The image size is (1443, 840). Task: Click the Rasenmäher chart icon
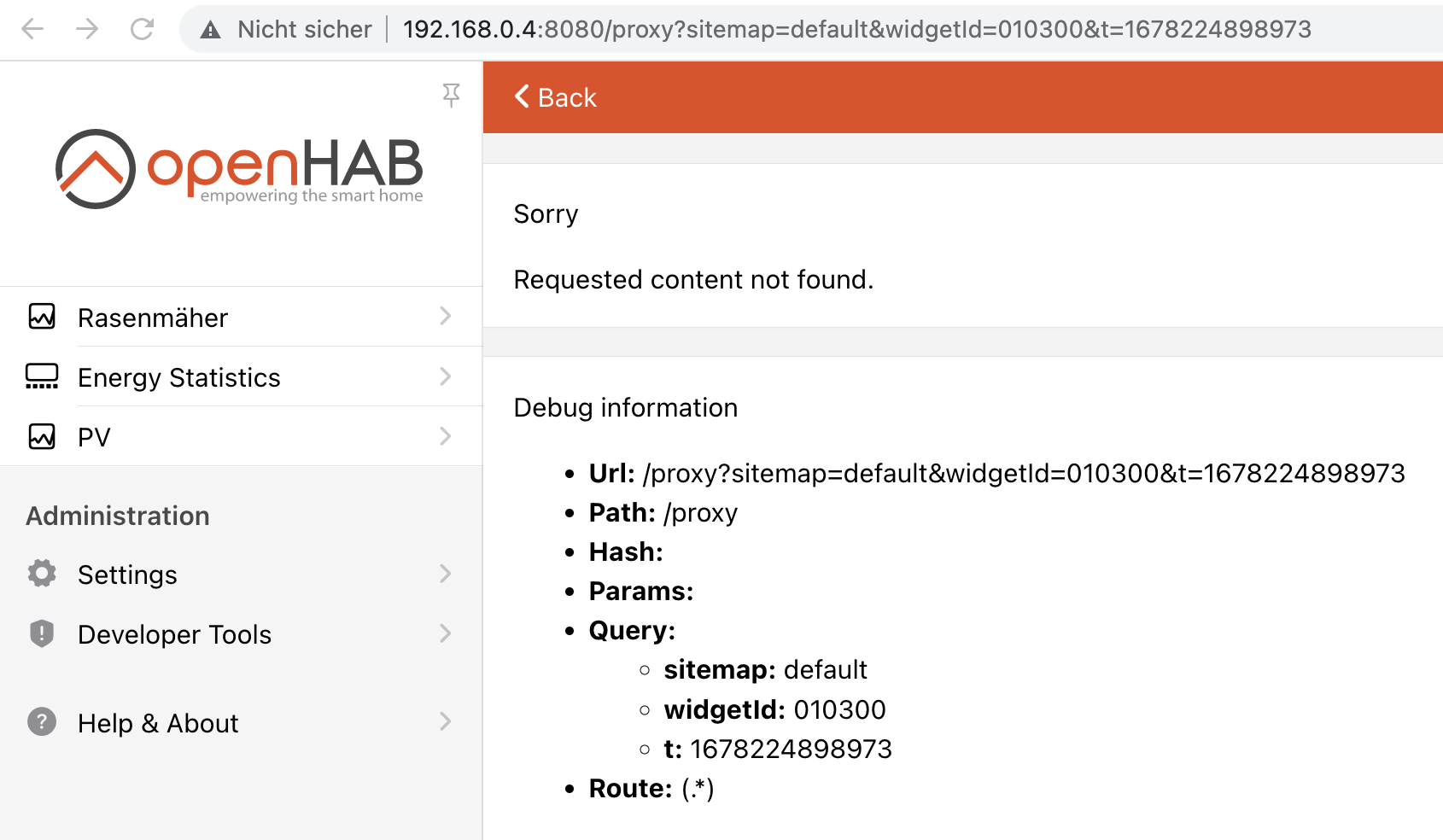[x=42, y=317]
